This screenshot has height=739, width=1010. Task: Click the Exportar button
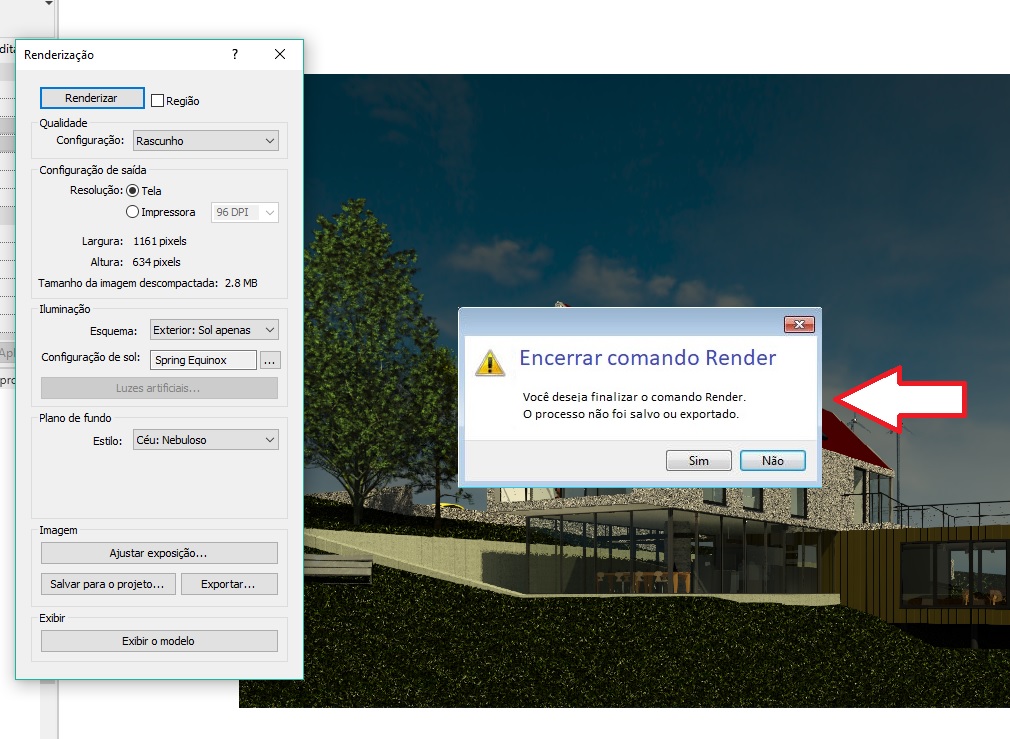click(229, 584)
